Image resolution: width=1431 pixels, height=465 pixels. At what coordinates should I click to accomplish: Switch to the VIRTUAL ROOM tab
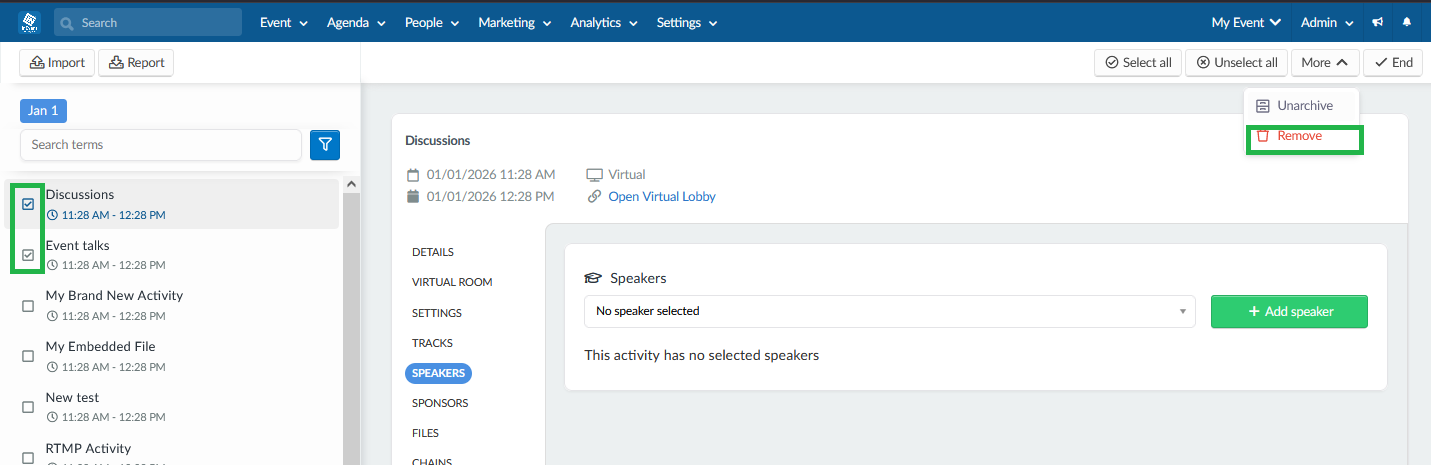tap(452, 282)
